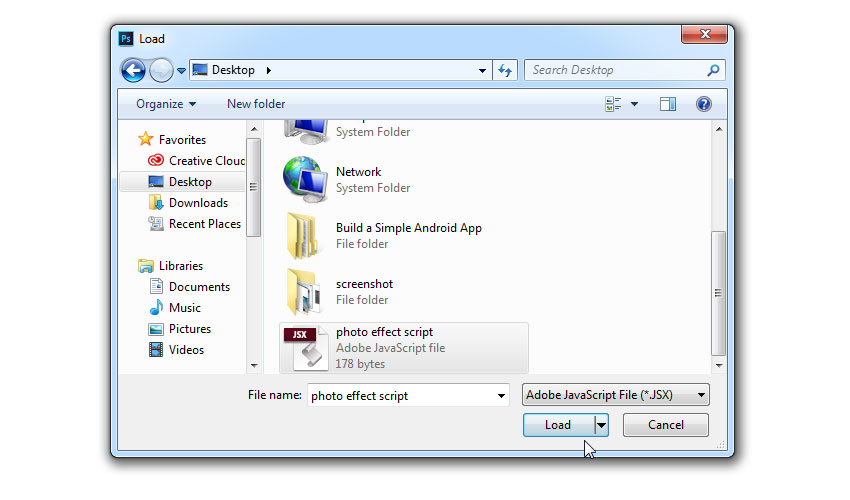Select Favorites in the navigation pane
The width and height of the screenshot is (850, 500).
coord(182,139)
